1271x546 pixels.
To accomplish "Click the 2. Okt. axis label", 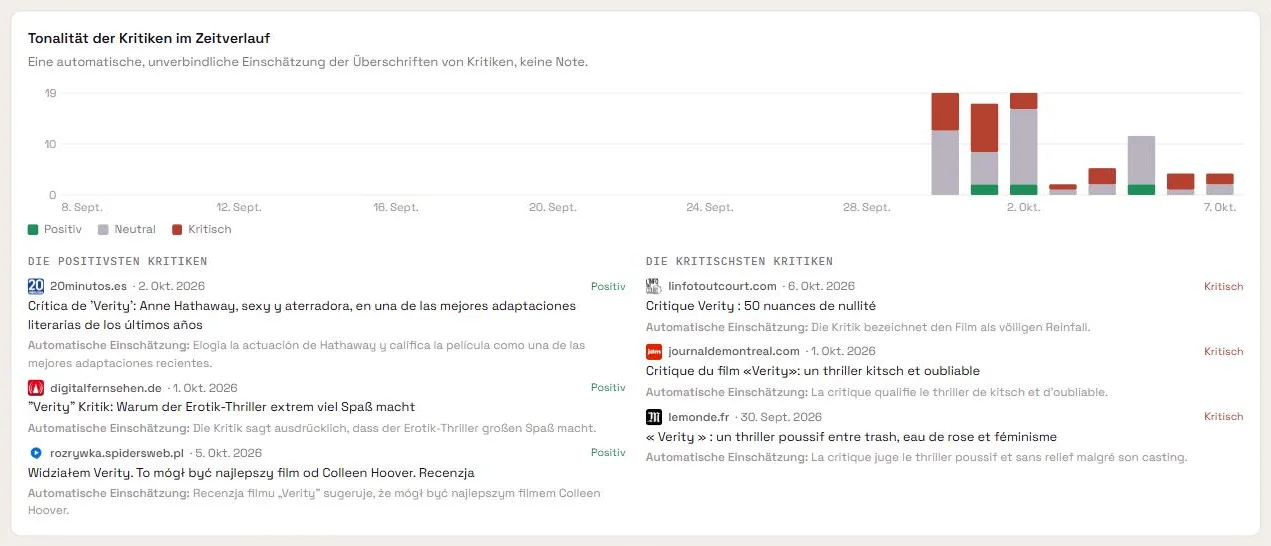I will [x=1023, y=207].
